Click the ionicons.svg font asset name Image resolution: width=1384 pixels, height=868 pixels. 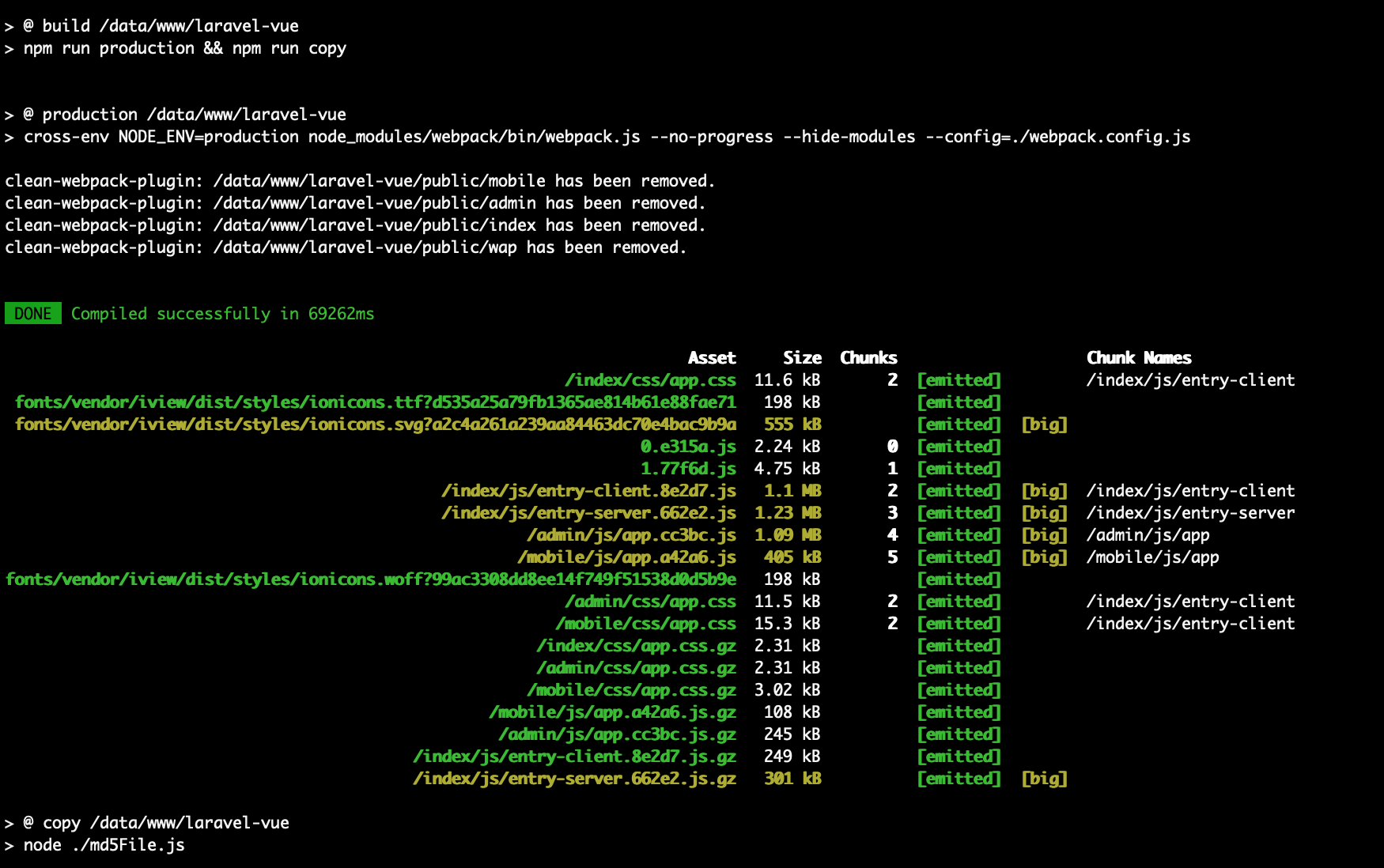pos(376,425)
